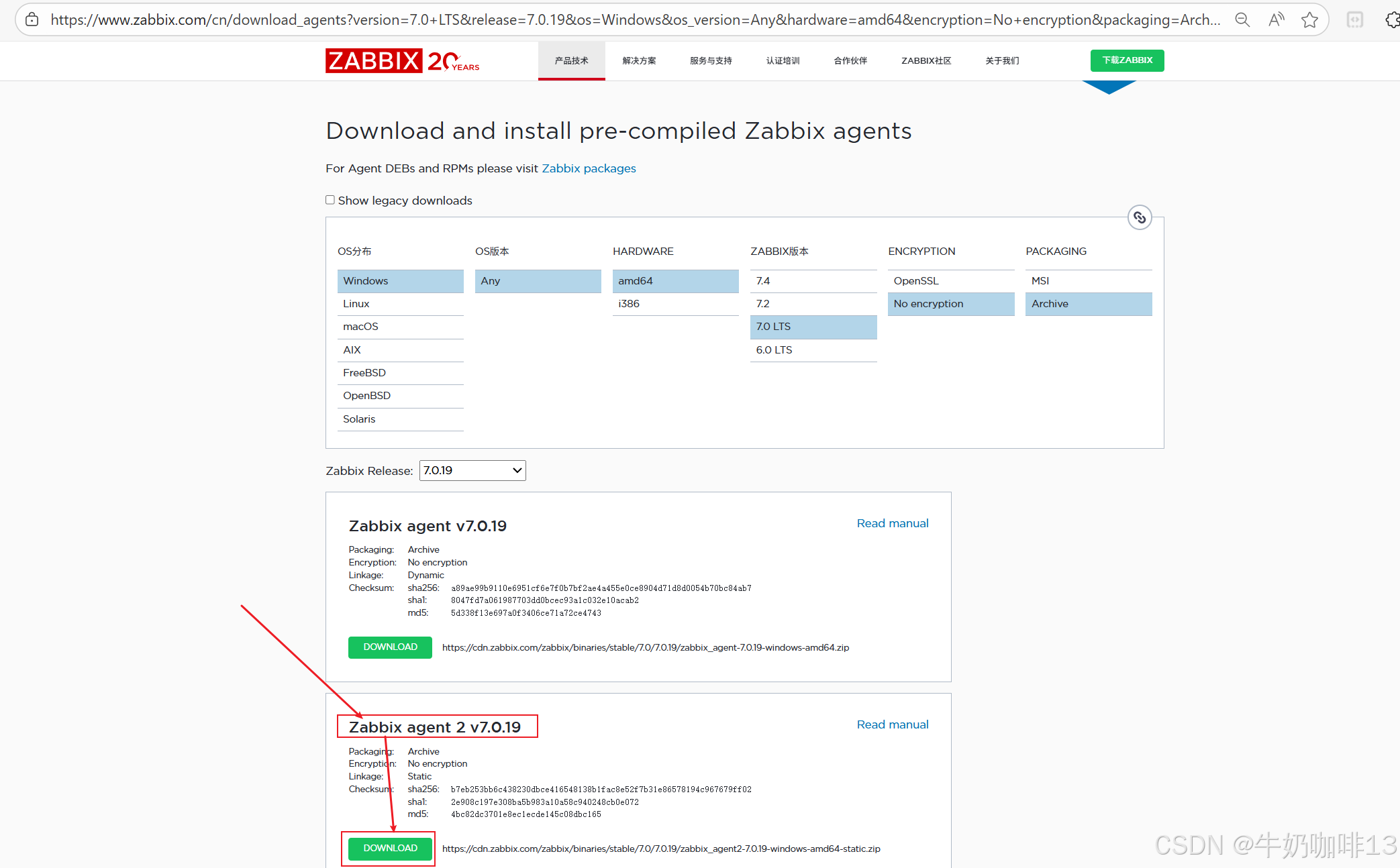Select 7.4 under Zabbix version
Image resolution: width=1400 pixels, height=868 pixels.
[x=813, y=281]
